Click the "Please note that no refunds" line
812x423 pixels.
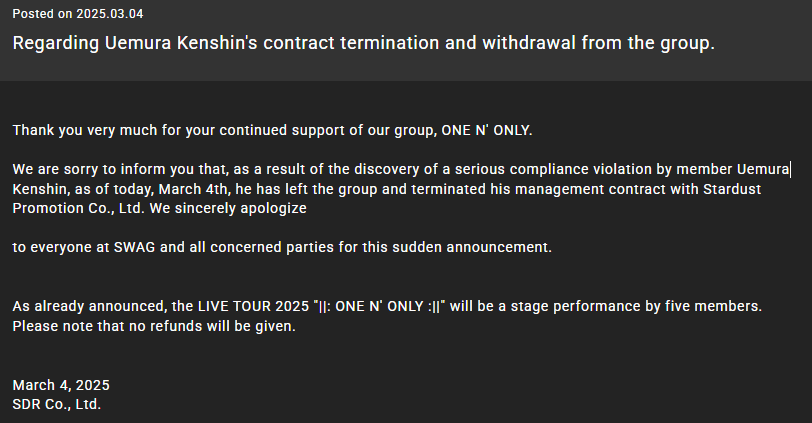(154, 326)
